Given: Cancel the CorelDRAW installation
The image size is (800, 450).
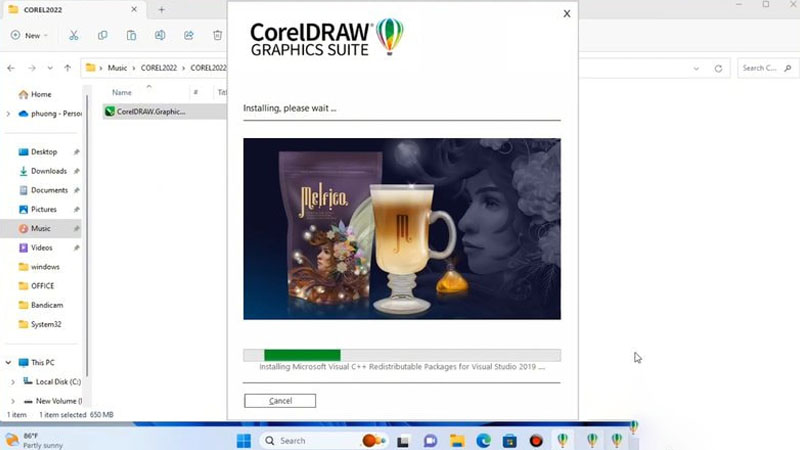Looking at the screenshot, I should 280,400.
